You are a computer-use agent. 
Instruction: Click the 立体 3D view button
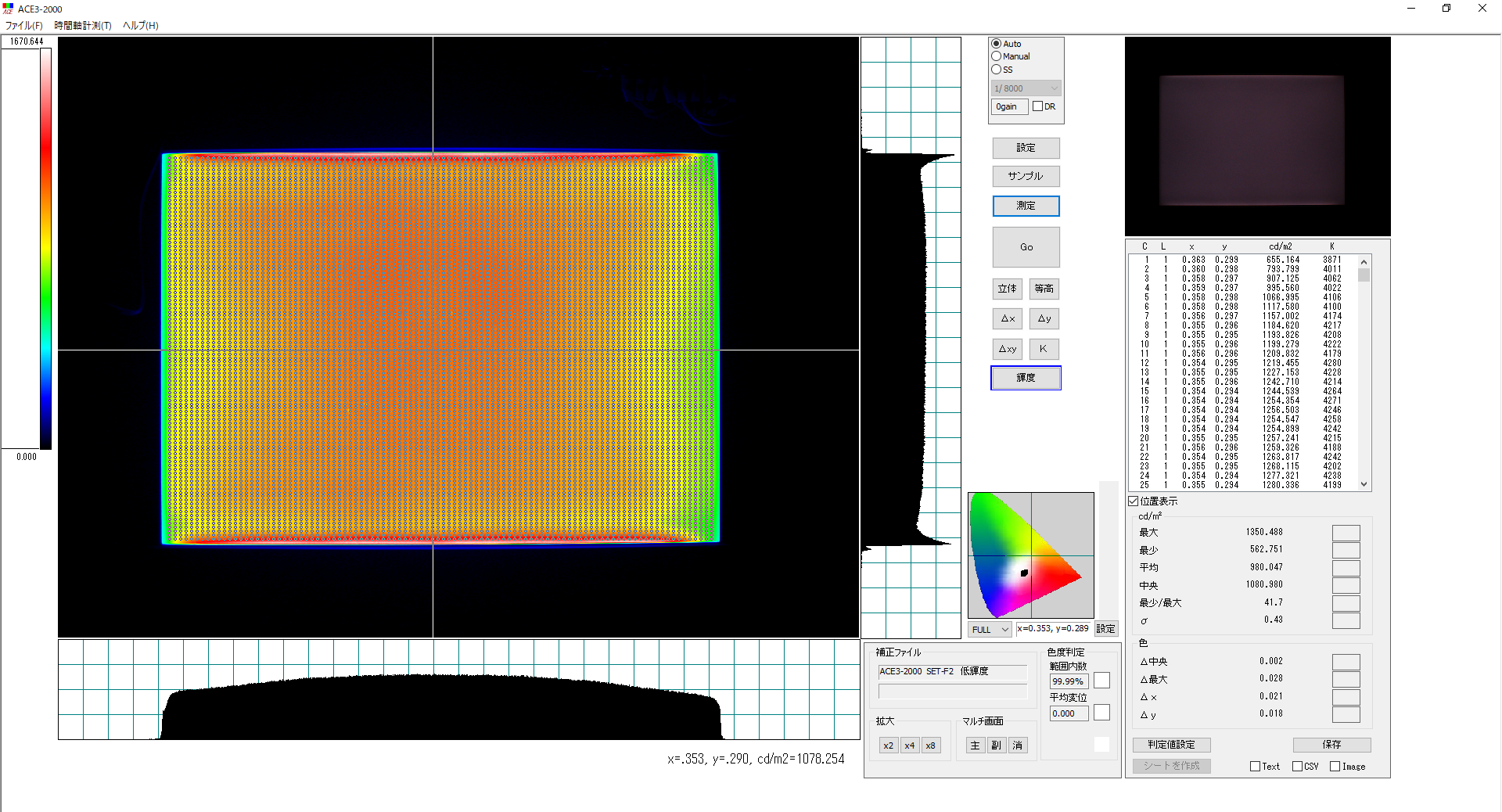point(1007,289)
